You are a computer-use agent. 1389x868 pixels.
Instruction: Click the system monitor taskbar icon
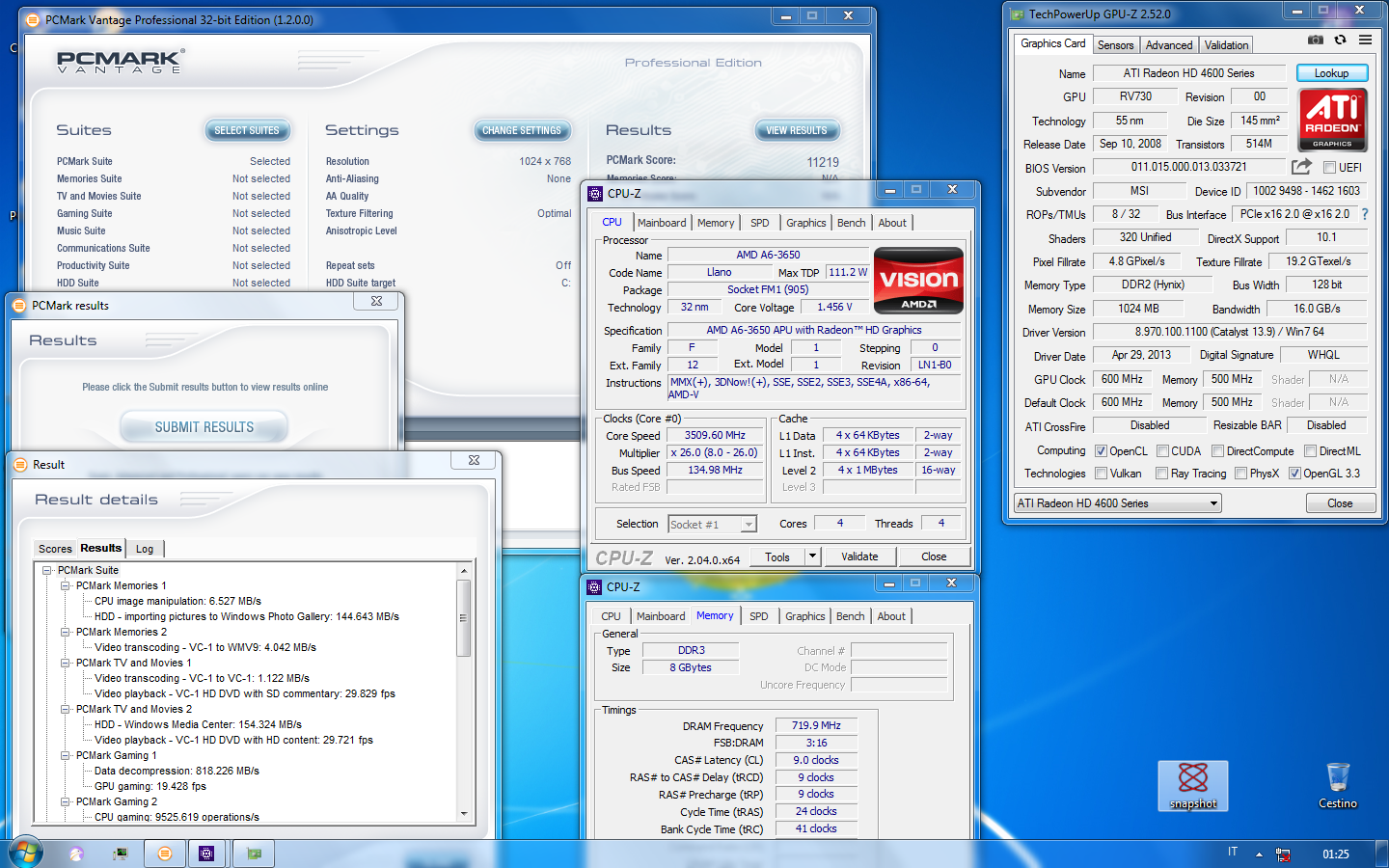(121, 854)
